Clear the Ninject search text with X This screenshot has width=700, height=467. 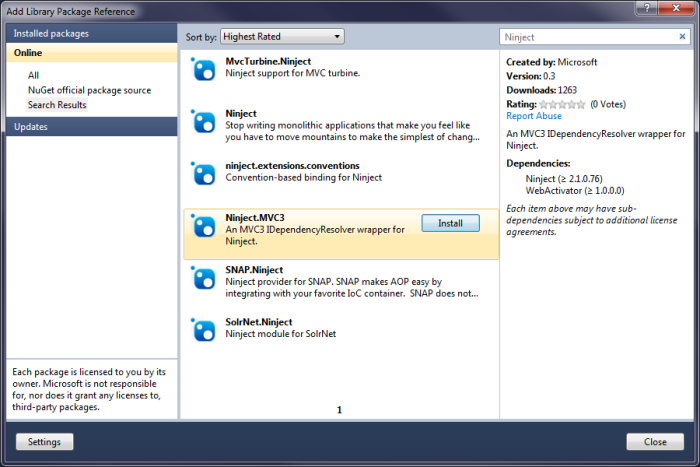pos(682,37)
